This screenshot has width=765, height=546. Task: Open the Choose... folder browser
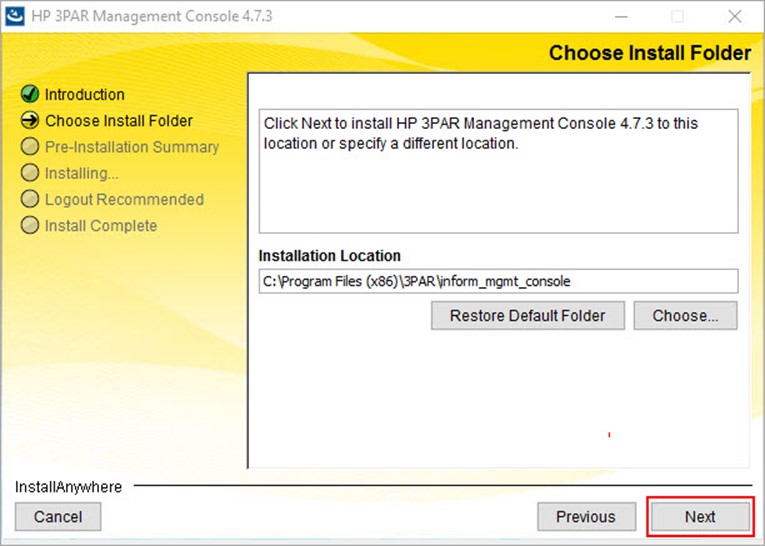tap(685, 316)
